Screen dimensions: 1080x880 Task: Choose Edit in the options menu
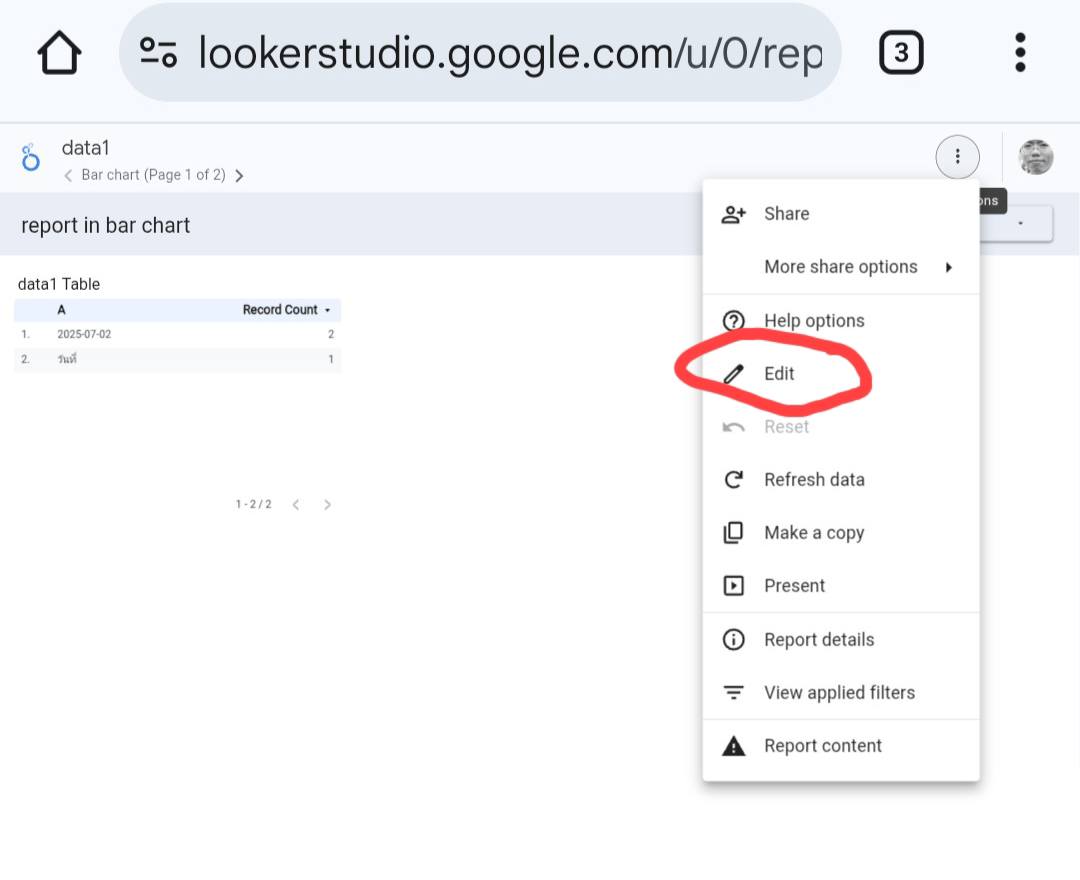(779, 374)
